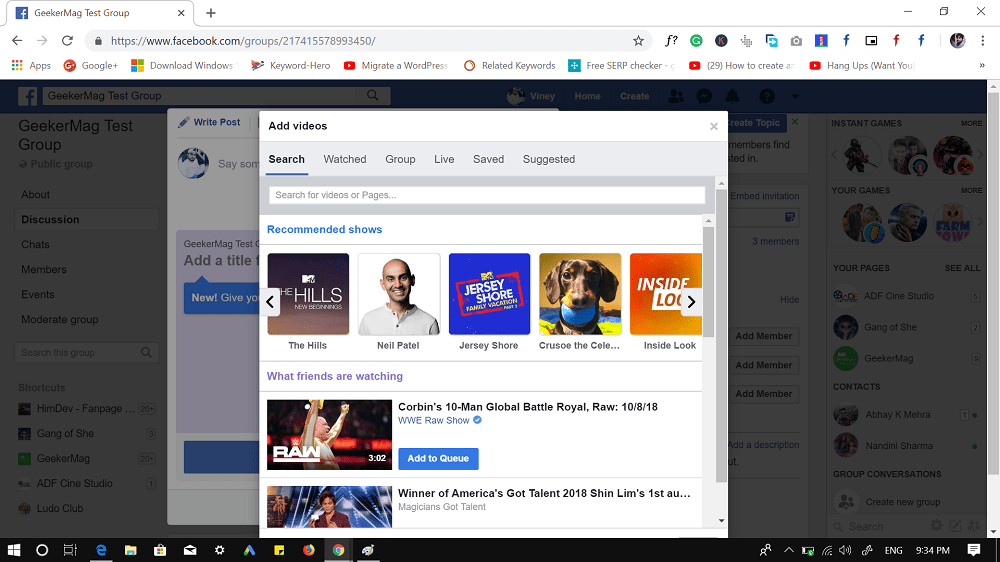Open Microsoft Edge from the taskbar

101,550
